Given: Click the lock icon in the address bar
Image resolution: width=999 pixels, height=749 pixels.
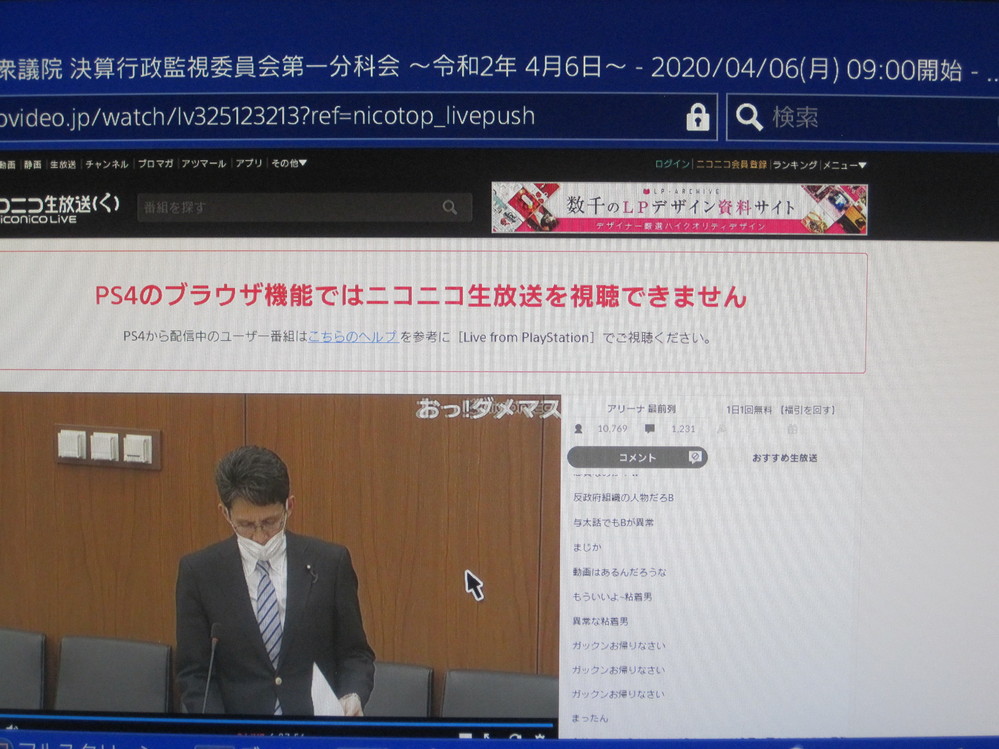Looking at the screenshot, I should pos(697,117).
